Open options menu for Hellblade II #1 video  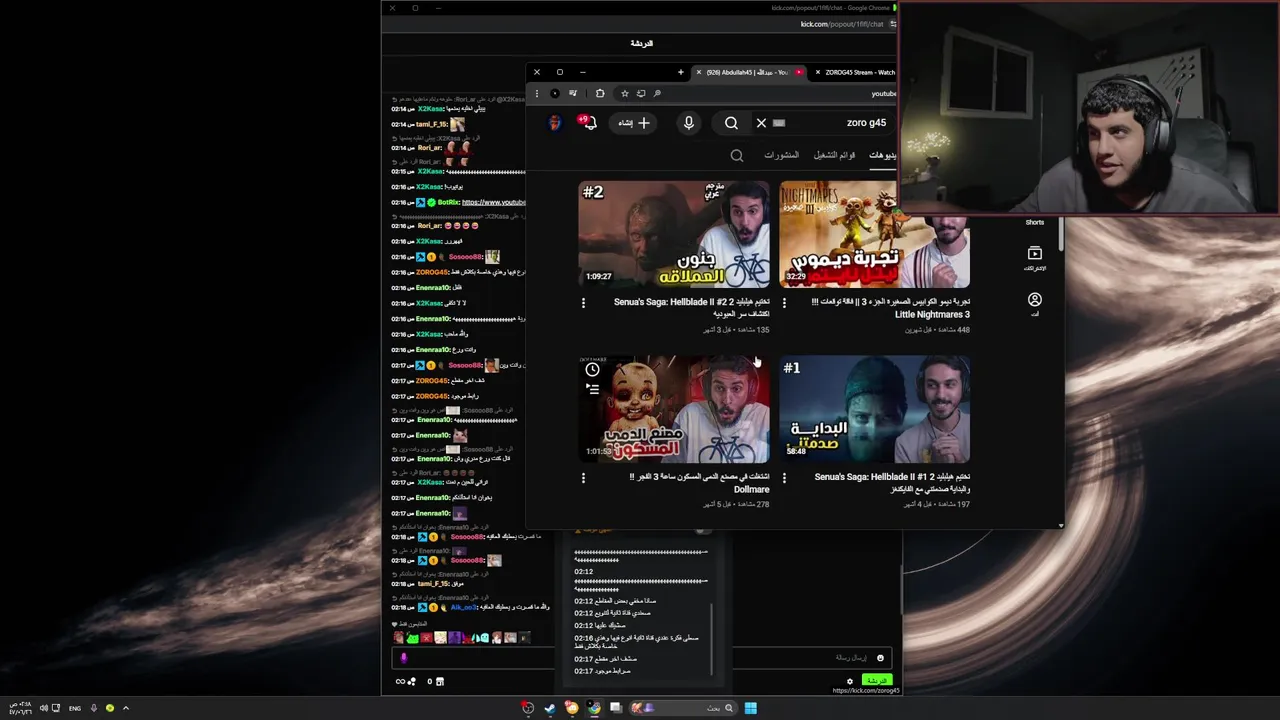(x=784, y=478)
